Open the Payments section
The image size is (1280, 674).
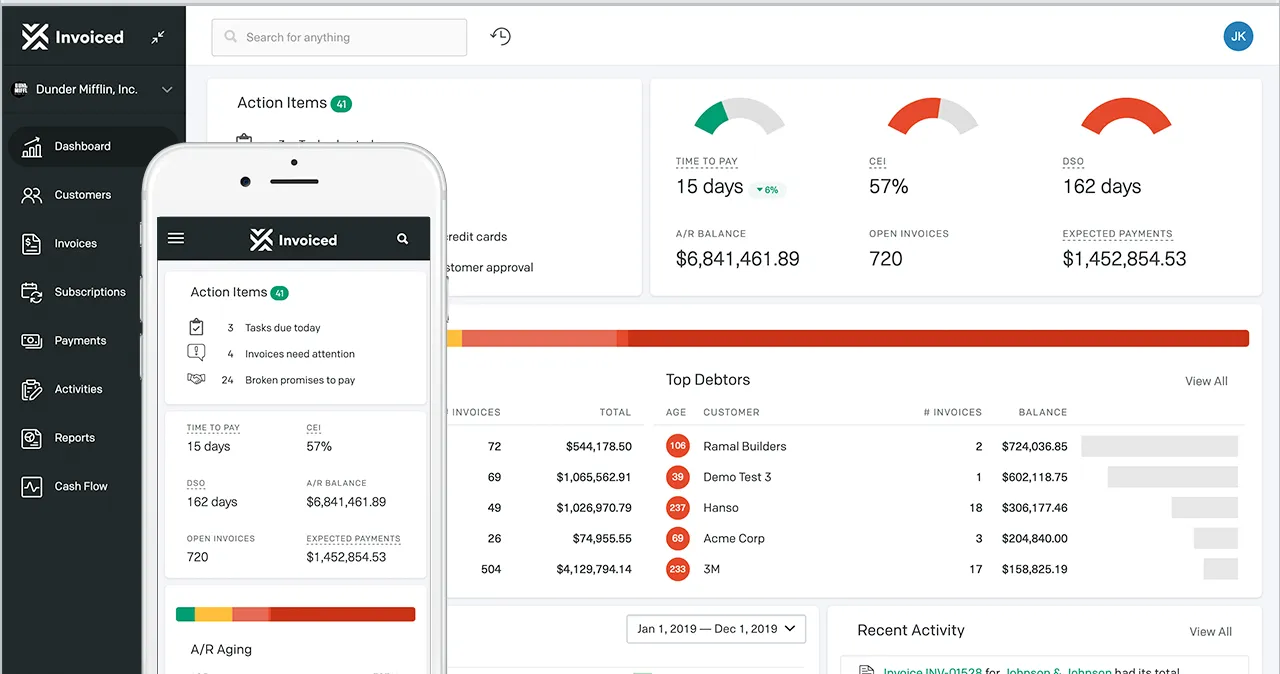coord(79,340)
